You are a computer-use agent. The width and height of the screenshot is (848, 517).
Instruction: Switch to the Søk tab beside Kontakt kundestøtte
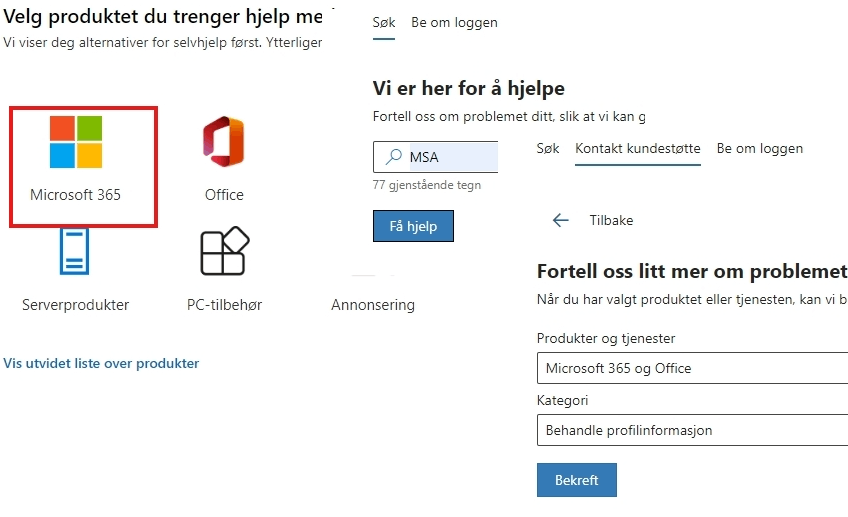pyautogui.click(x=548, y=149)
